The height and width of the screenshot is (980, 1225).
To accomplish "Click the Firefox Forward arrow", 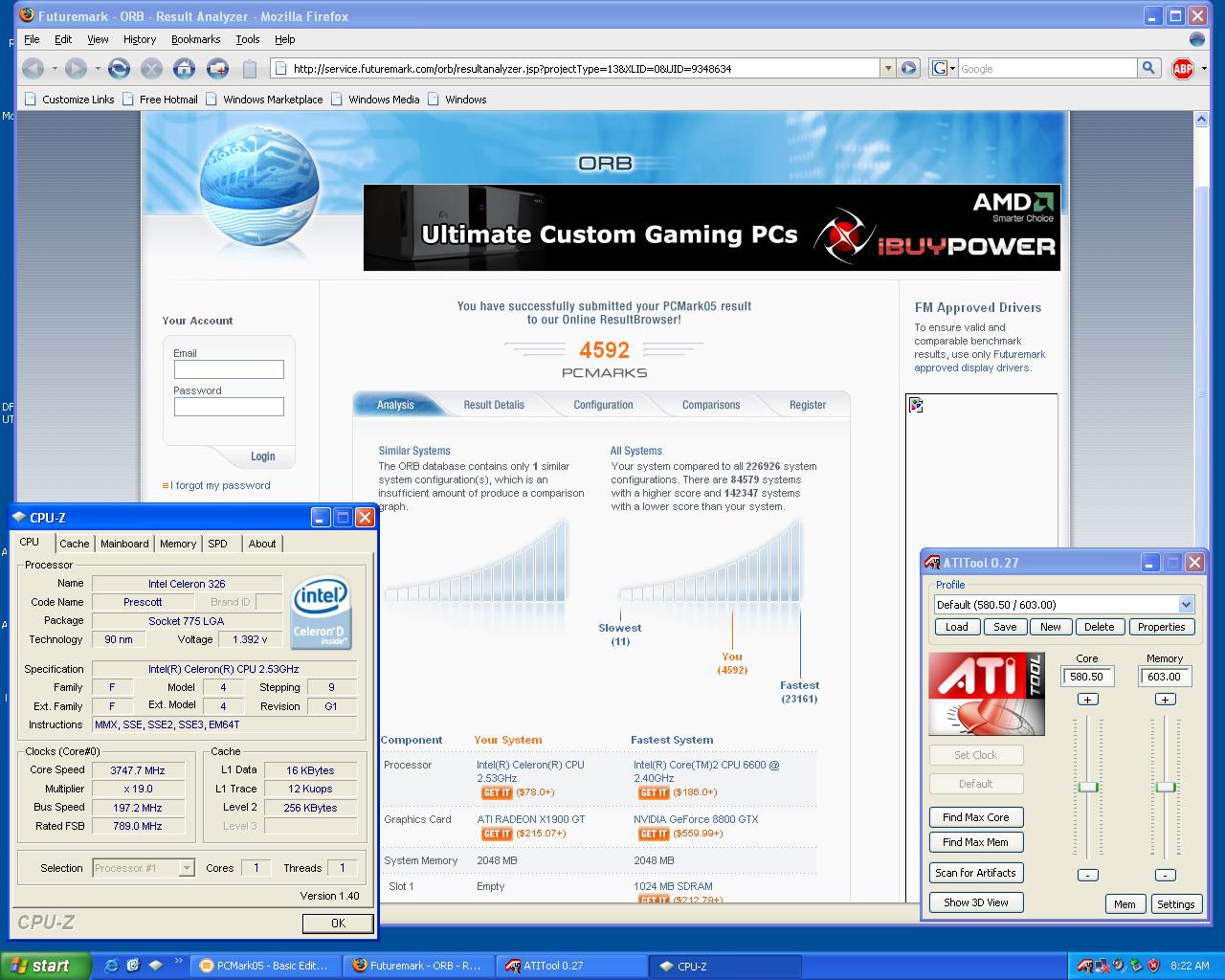I will pyautogui.click(x=76, y=68).
